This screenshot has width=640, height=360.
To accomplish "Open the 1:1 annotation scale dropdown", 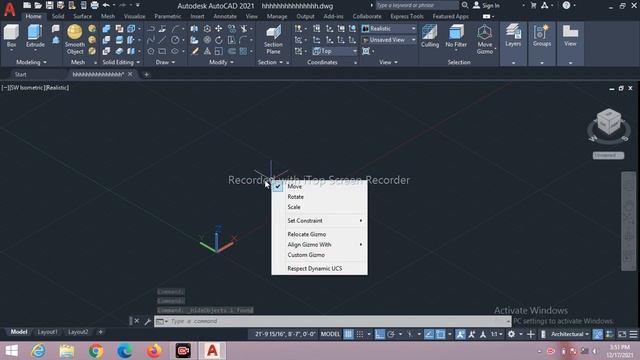I will pos(496,334).
